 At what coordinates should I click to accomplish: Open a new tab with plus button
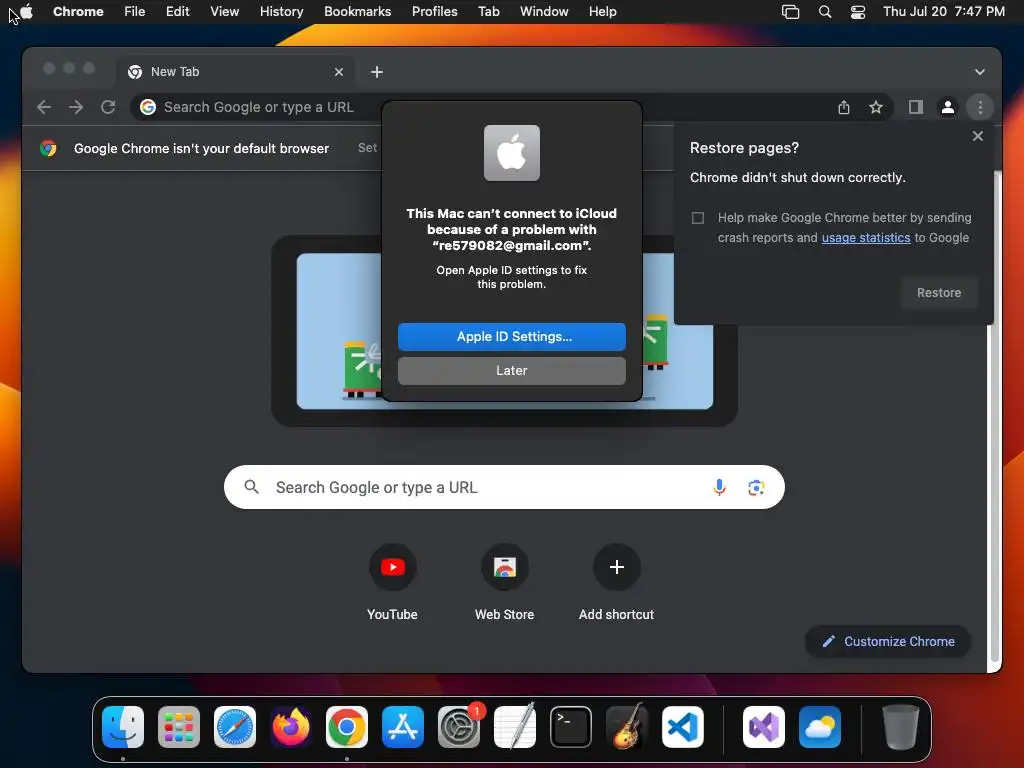coord(377,72)
